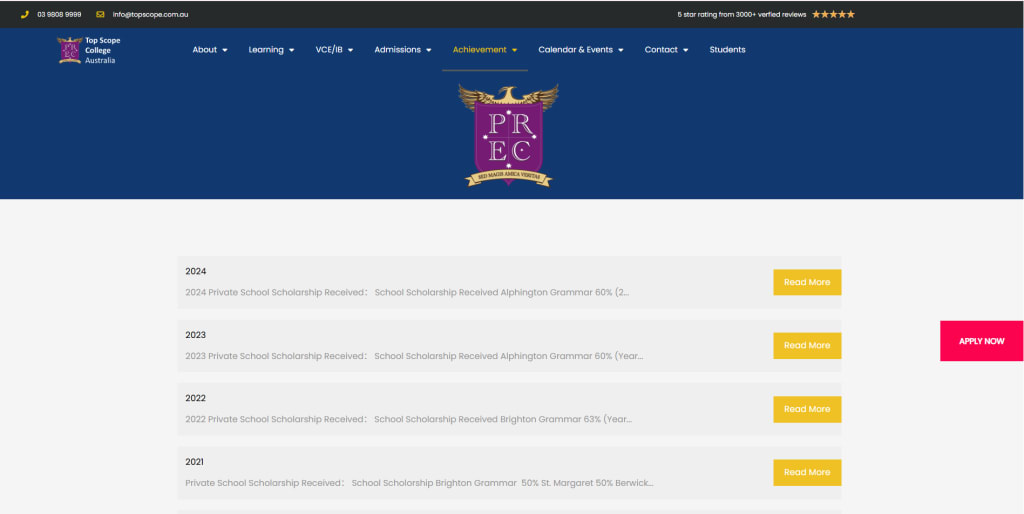Click the large PREC crest emblem
The image size is (1024, 514).
(x=508, y=135)
